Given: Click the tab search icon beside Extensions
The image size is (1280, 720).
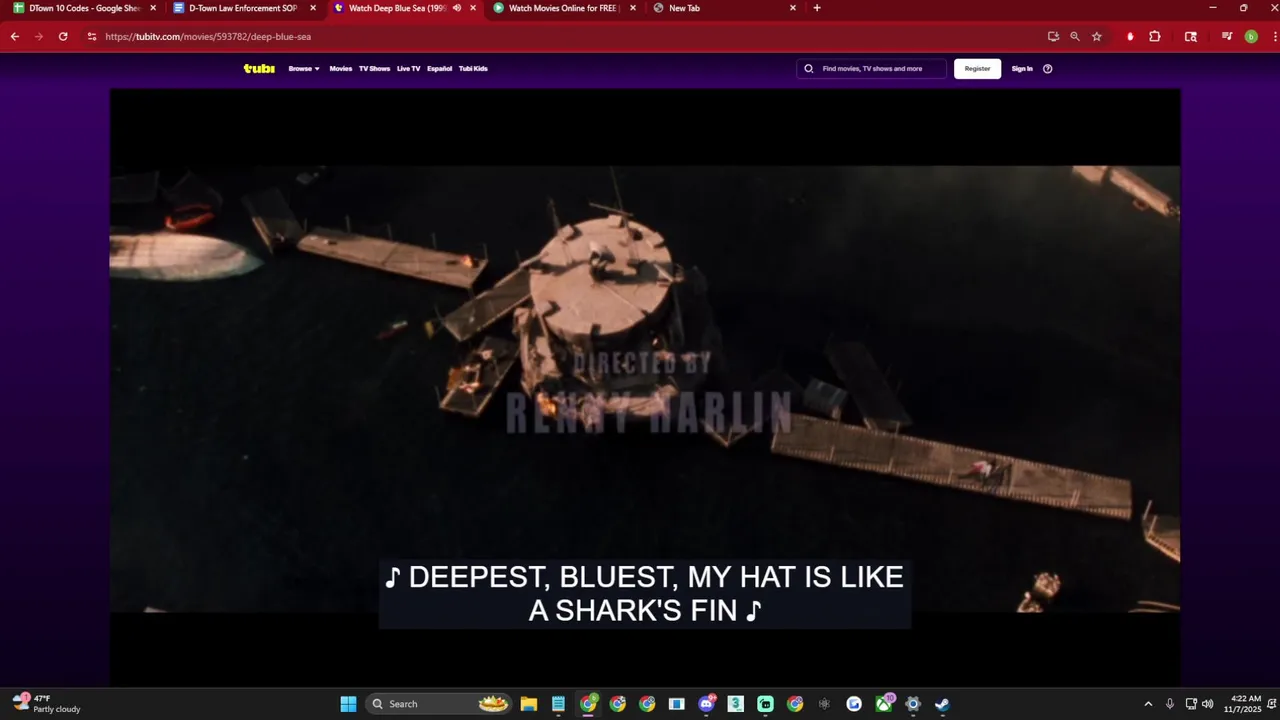Looking at the screenshot, I should point(1191,36).
